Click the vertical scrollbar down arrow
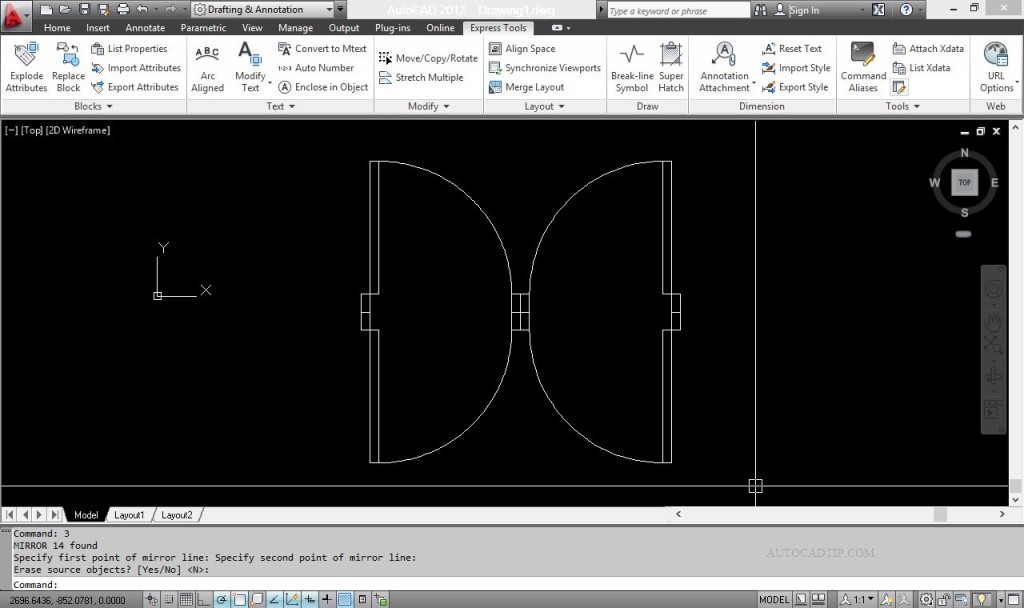1024x608 pixels. point(1015,500)
